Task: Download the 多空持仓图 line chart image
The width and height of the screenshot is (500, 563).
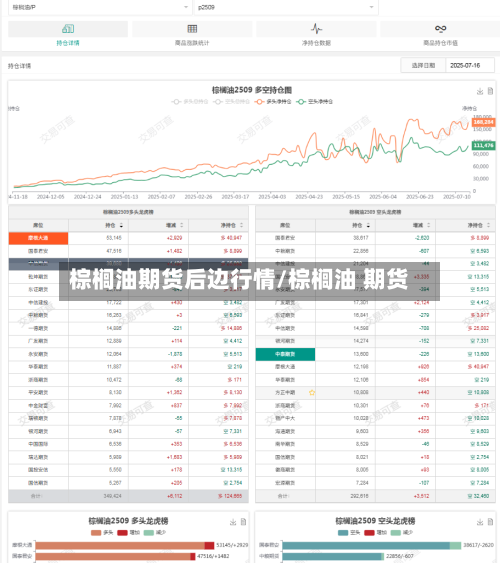Action: coord(480,91)
